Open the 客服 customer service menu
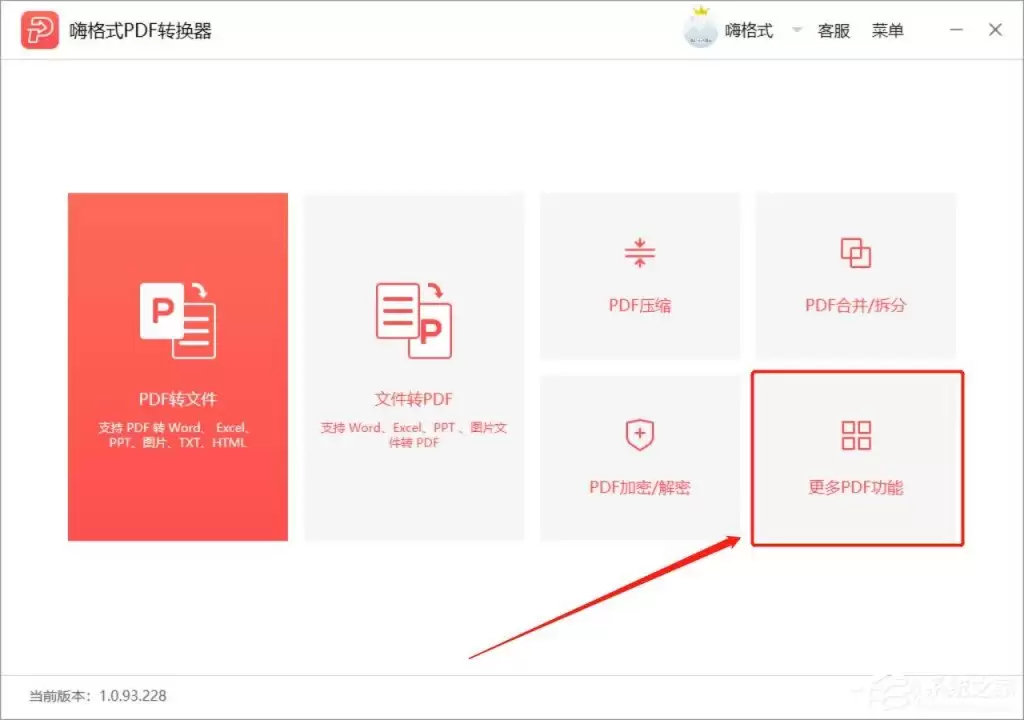This screenshot has width=1024, height=720. (x=833, y=31)
